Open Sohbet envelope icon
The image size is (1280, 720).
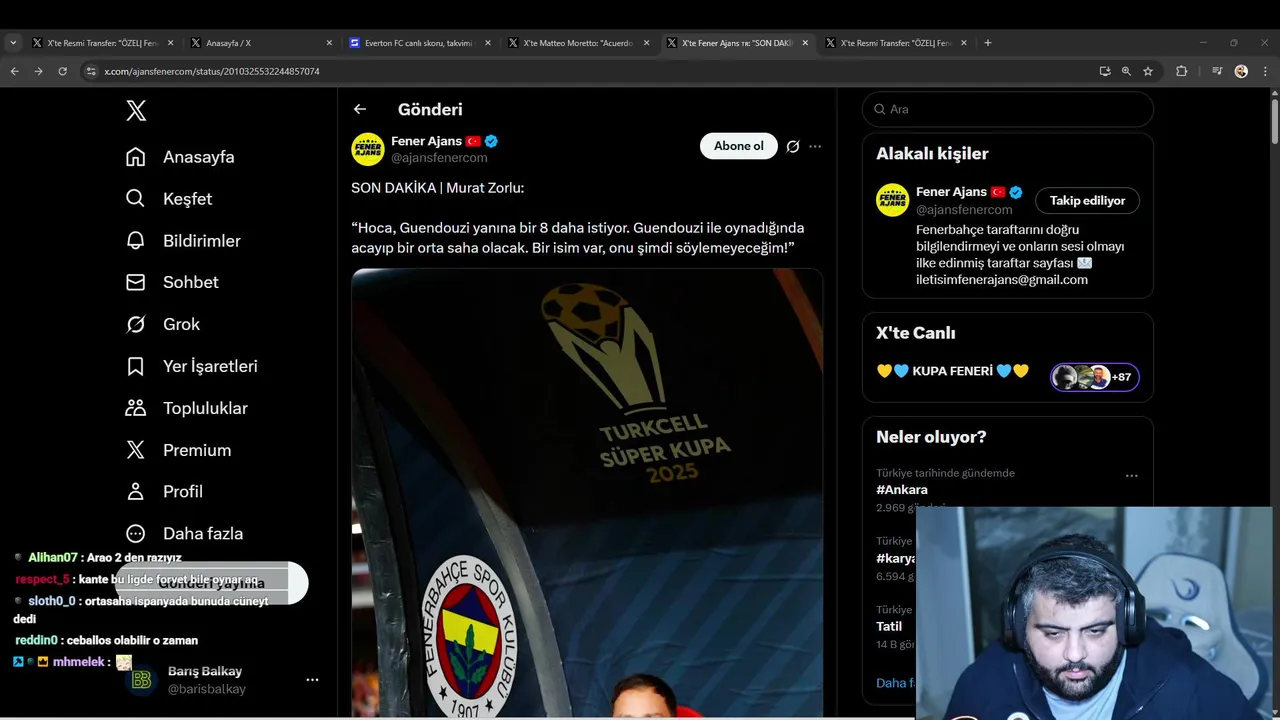pos(136,282)
